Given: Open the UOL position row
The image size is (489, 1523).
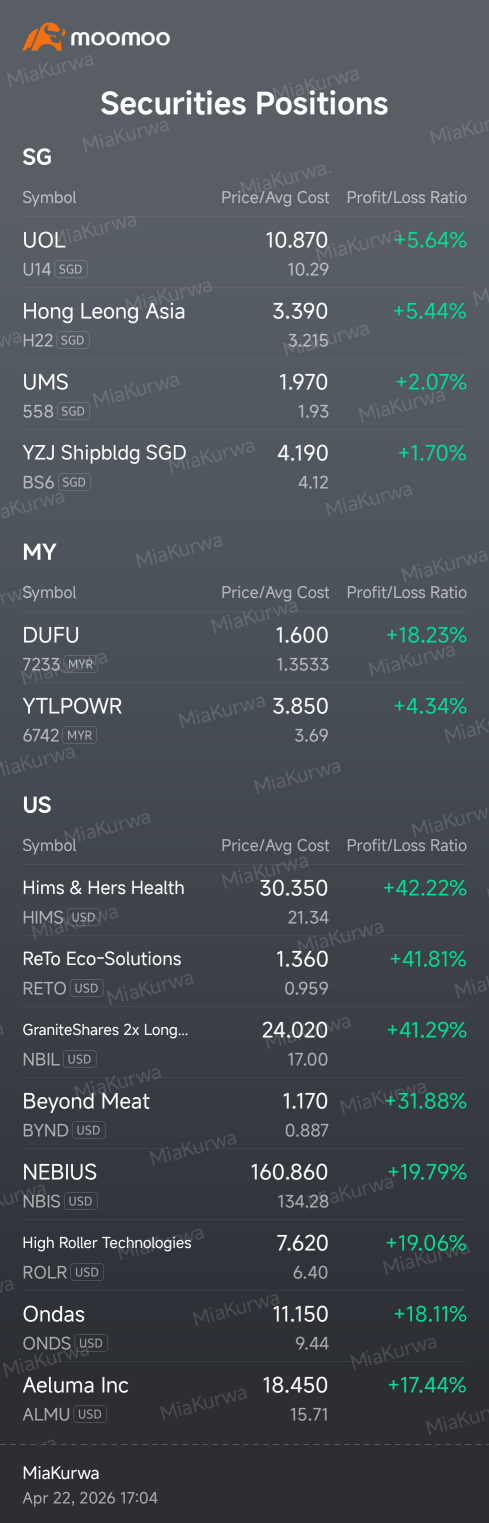Looking at the screenshot, I should tap(244, 253).
